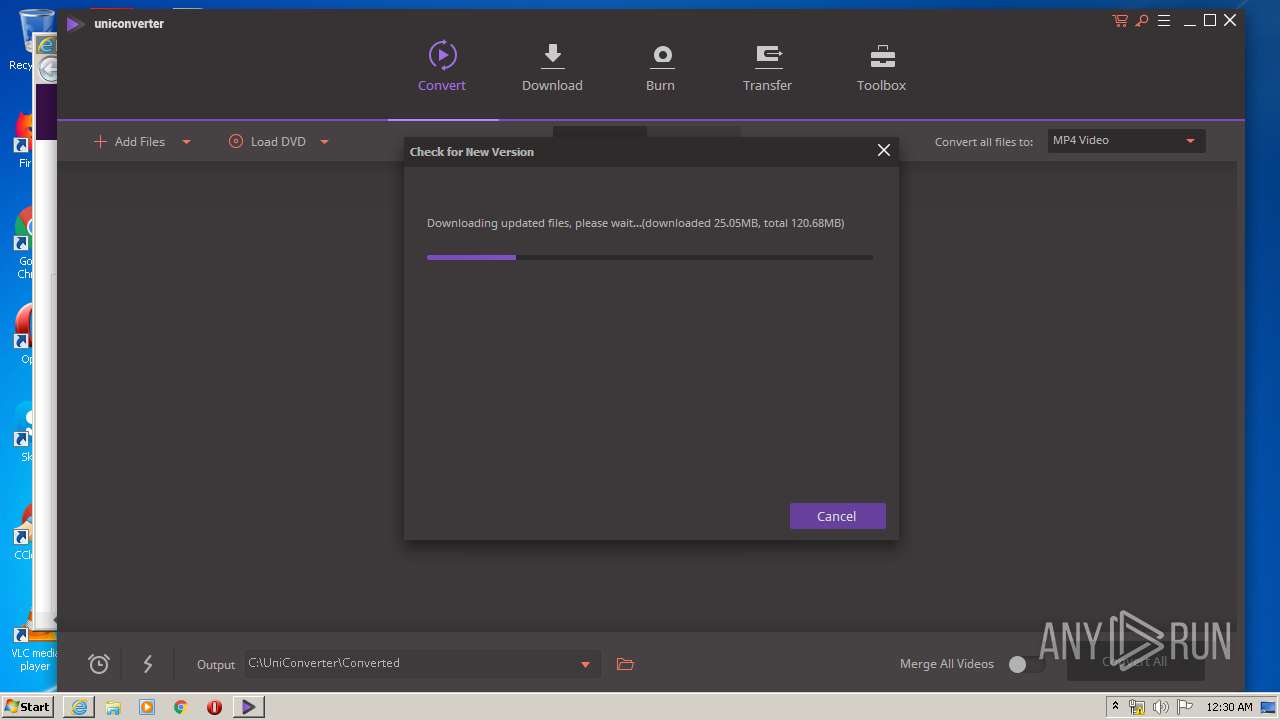Viewport: 1280px width, 720px height.
Task: Open the Burn tab
Action: tap(660, 66)
